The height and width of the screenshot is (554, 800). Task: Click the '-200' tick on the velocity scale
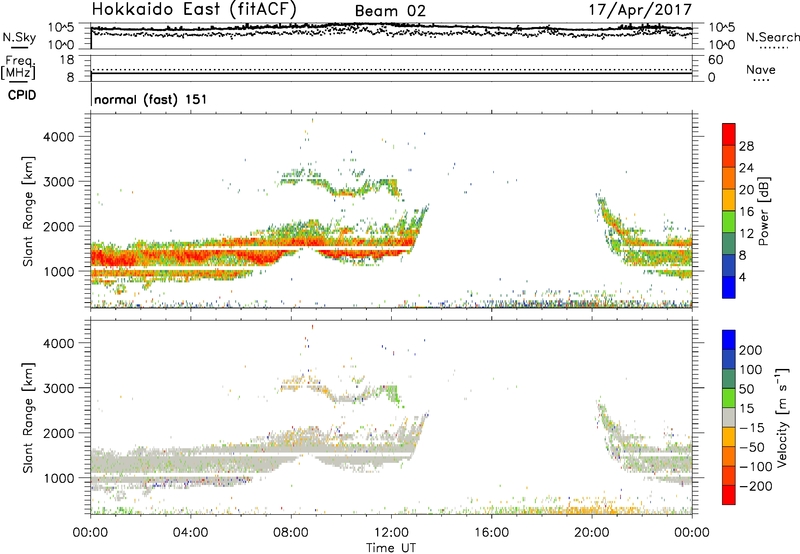click(756, 486)
